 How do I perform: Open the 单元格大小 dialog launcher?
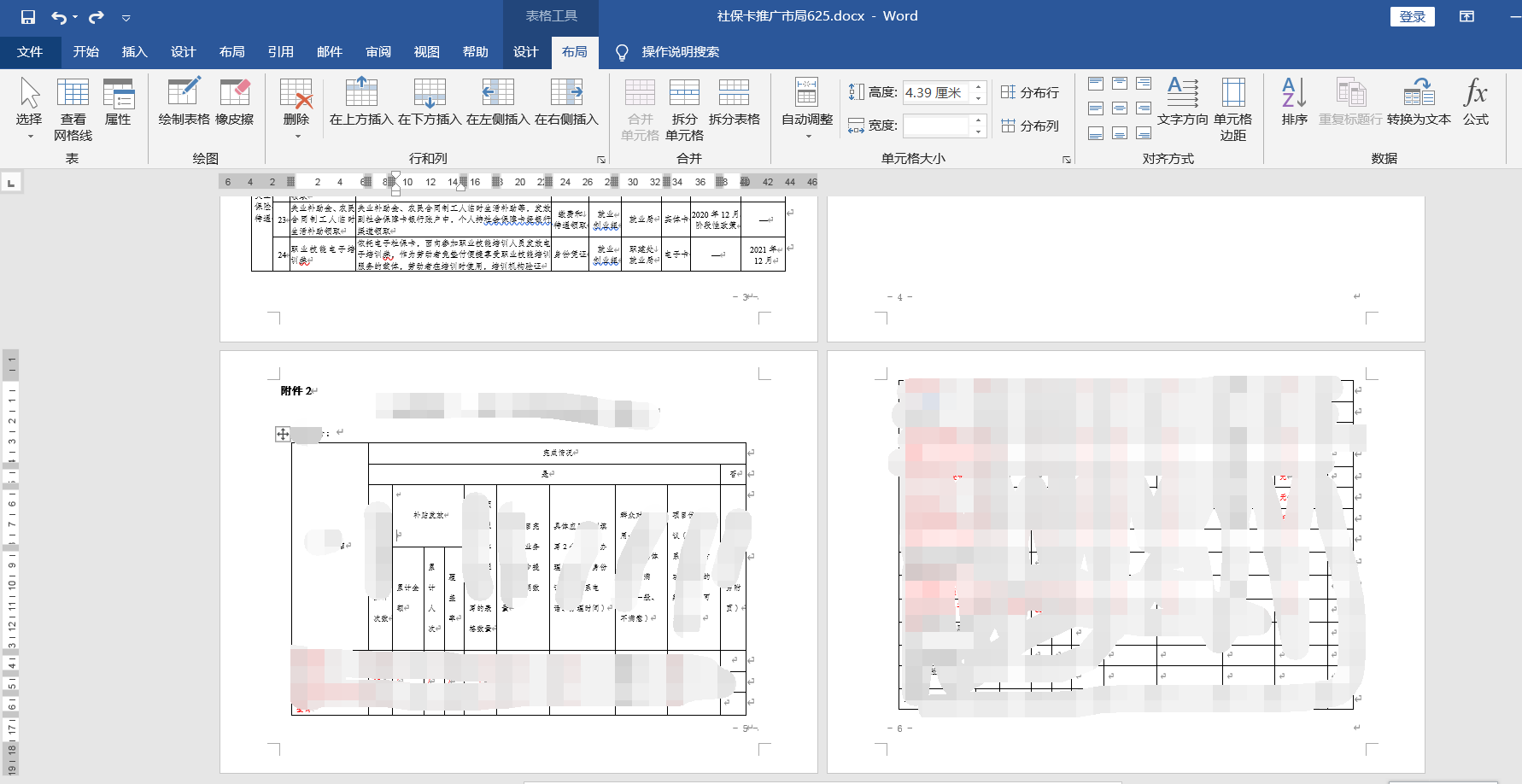(1067, 160)
